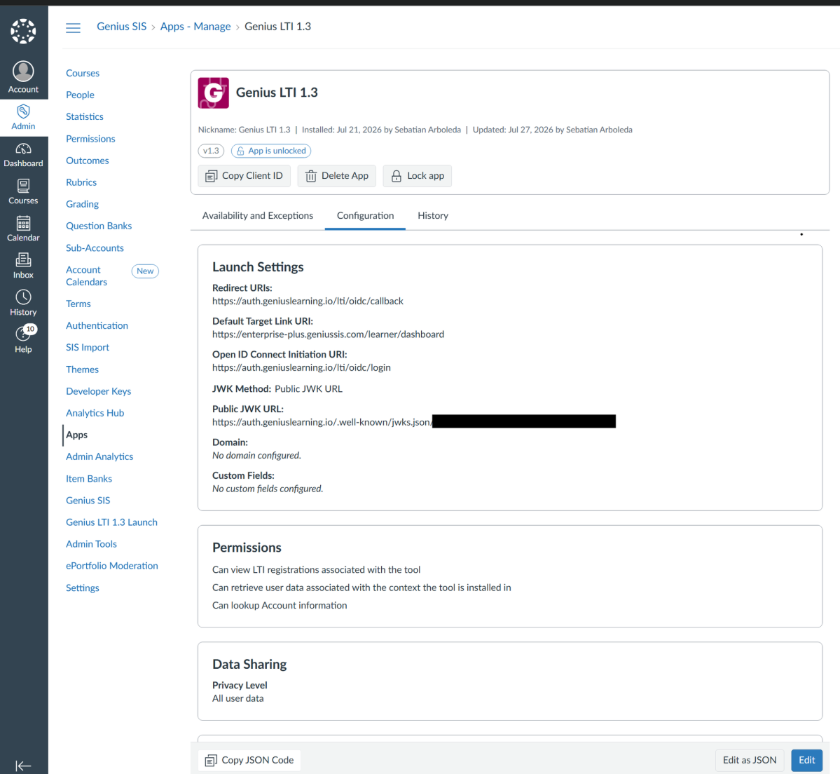This screenshot has width=840, height=774.
Task: Click 'No custom fields configured.' text
Action: (x=267, y=489)
